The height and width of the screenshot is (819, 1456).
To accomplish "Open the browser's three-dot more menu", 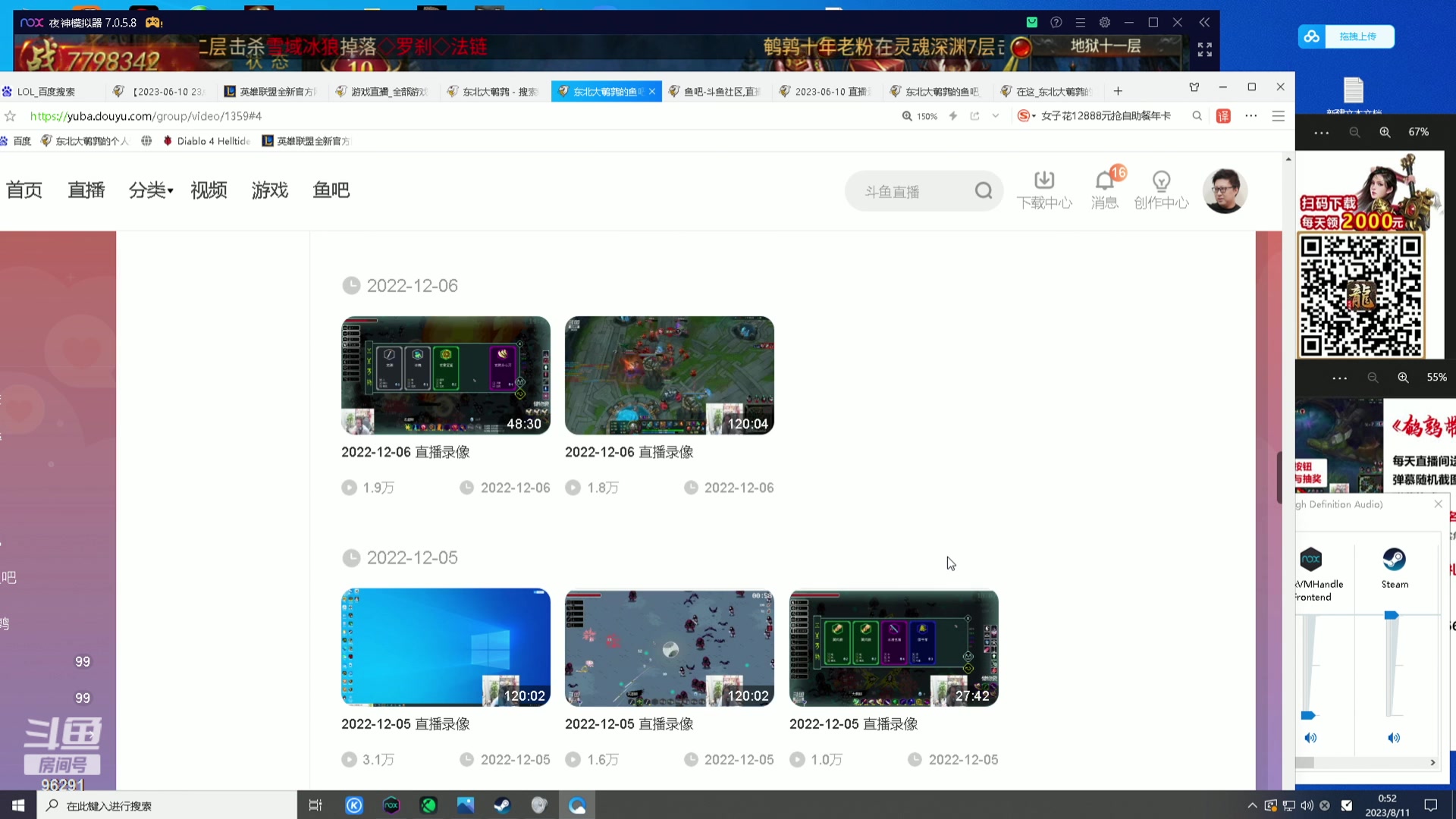I will click(1251, 115).
